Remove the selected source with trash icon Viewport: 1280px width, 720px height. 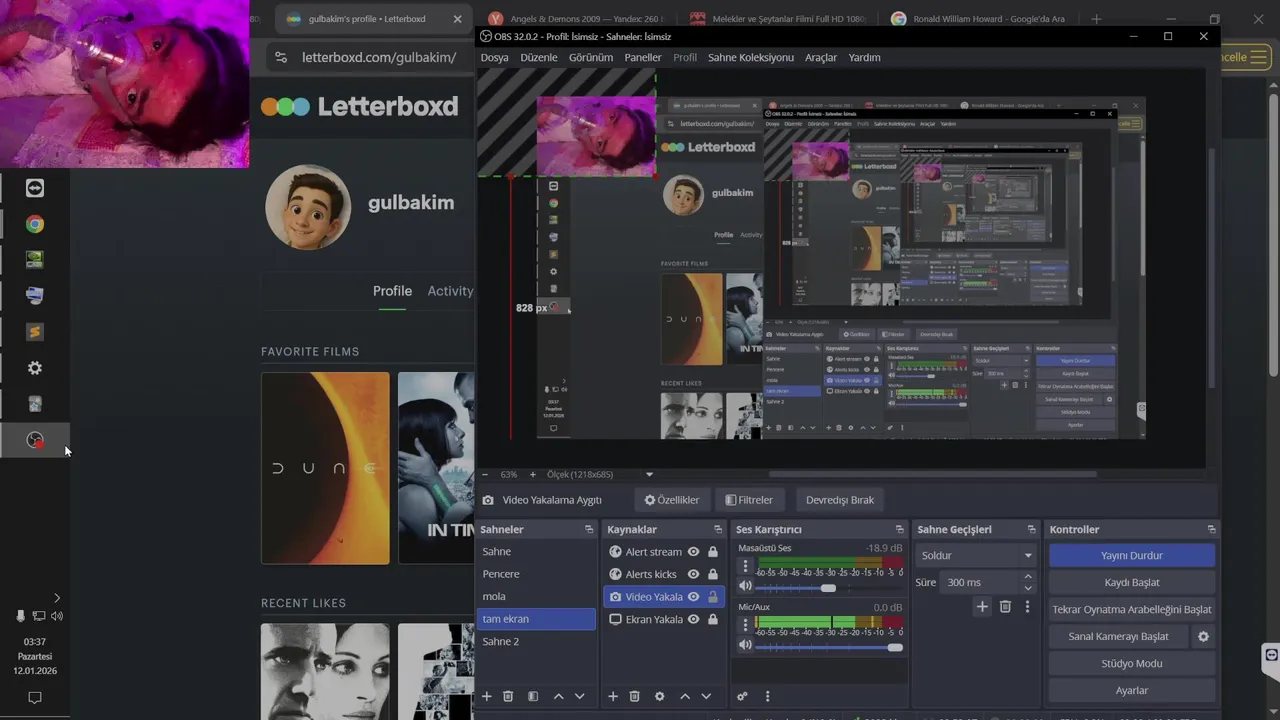(x=634, y=696)
